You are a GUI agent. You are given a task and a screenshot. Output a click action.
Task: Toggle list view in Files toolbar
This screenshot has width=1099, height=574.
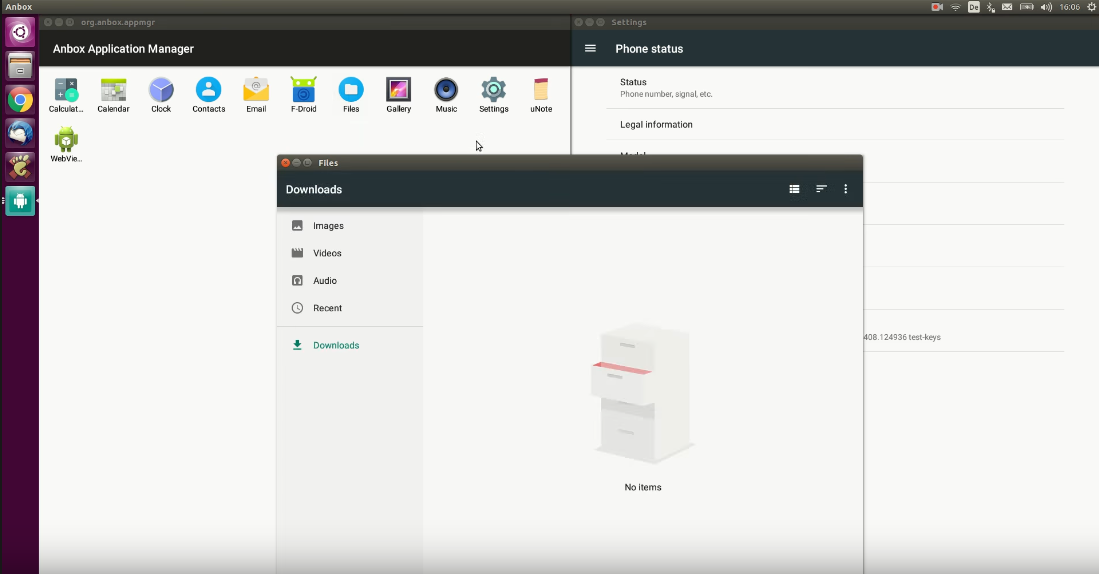coord(794,189)
